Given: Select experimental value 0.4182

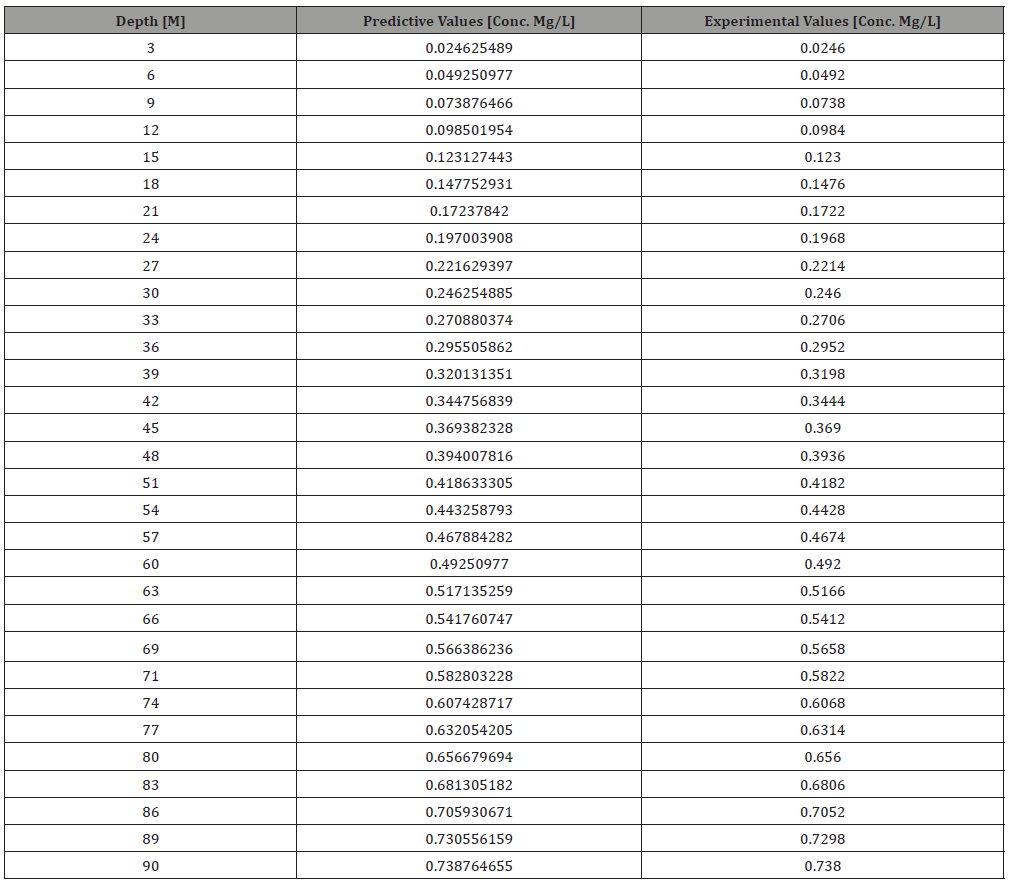Looking at the screenshot, I should click(823, 484).
